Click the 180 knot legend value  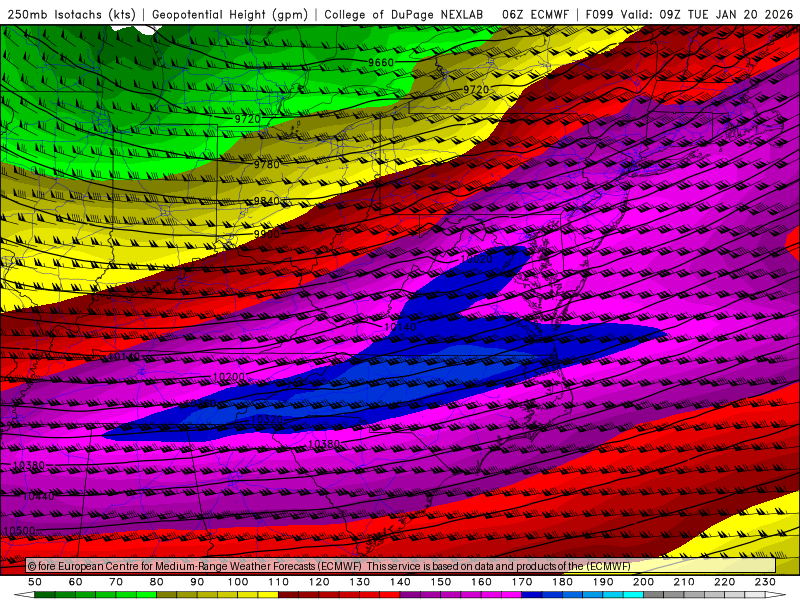[562, 582]
